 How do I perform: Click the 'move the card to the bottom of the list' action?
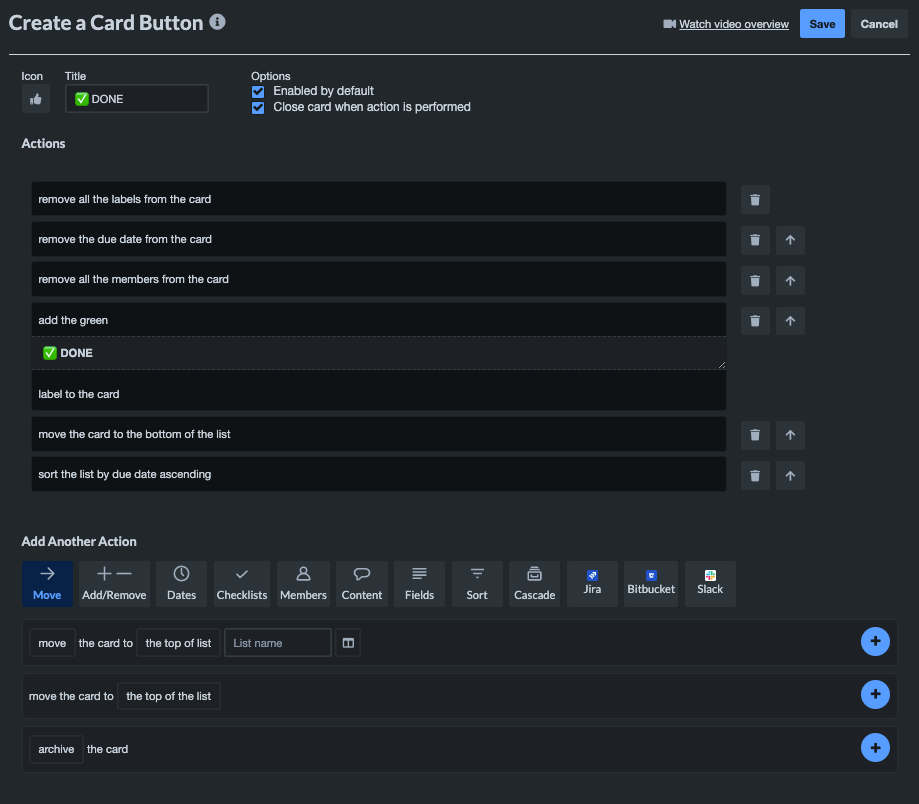(x=379, y=434)
